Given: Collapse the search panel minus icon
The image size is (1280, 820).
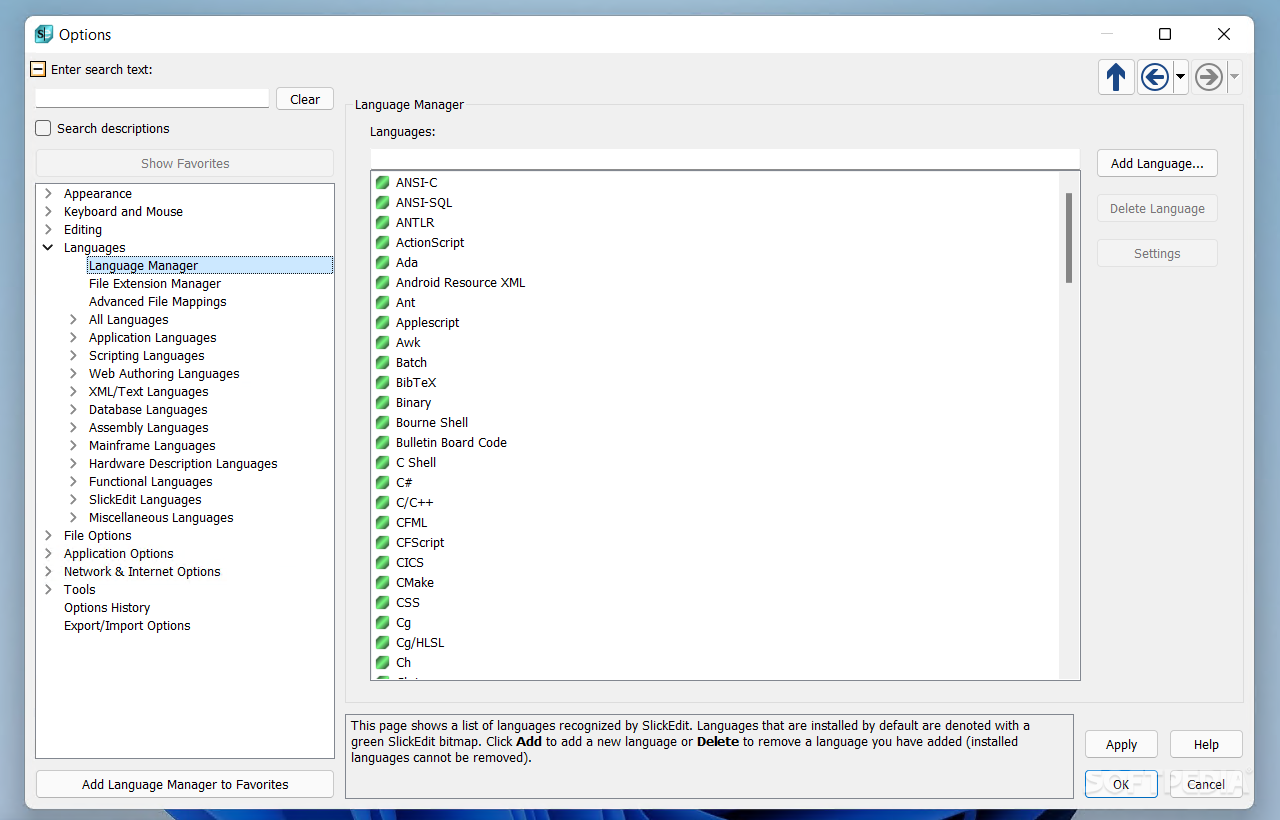Looking at the screenshot, I should [x=38, y=70].
